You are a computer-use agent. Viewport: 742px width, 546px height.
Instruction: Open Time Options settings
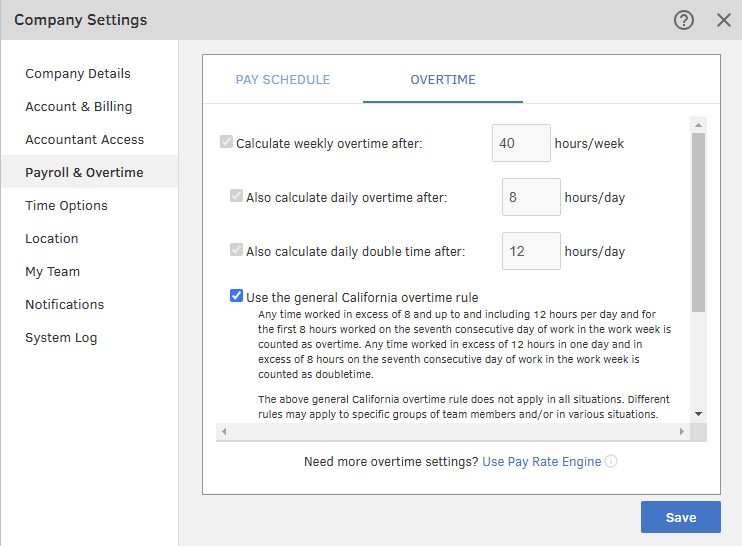pos(66,205)
